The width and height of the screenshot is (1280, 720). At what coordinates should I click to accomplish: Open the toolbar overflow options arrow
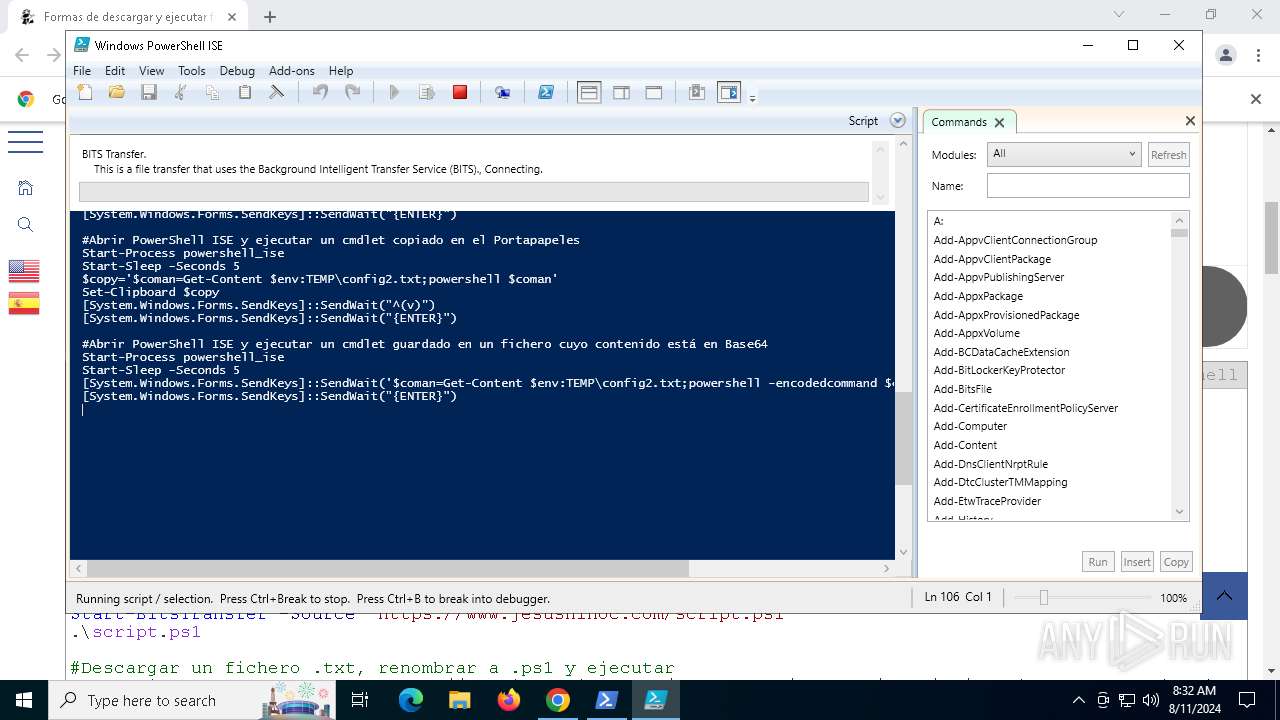752,97
